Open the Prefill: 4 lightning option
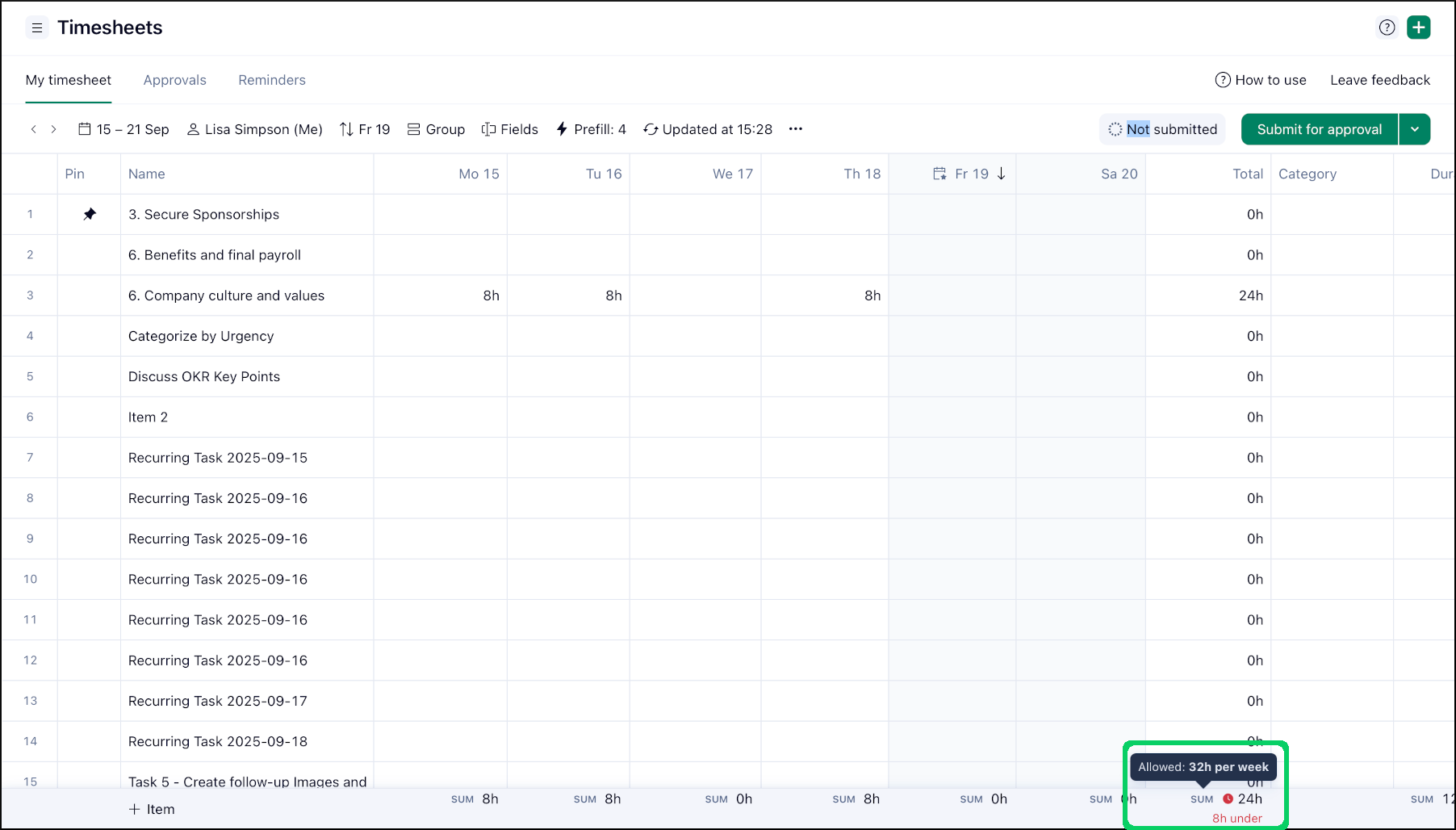This screenshot has height=830, width=1456. (x=591, y=129)
